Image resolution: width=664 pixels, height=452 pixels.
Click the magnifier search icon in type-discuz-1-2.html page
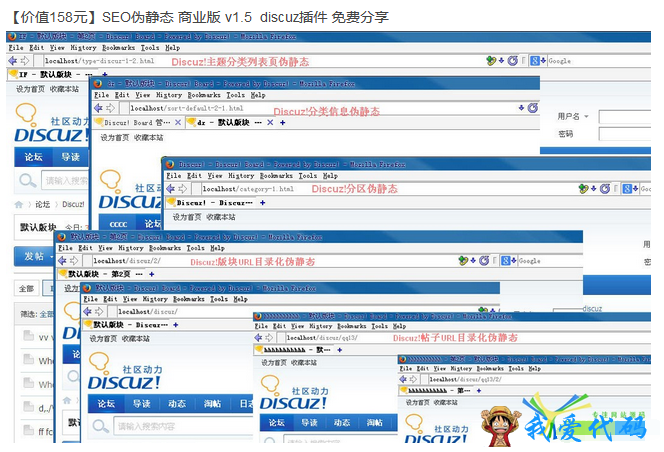click(x=28, y=180)
